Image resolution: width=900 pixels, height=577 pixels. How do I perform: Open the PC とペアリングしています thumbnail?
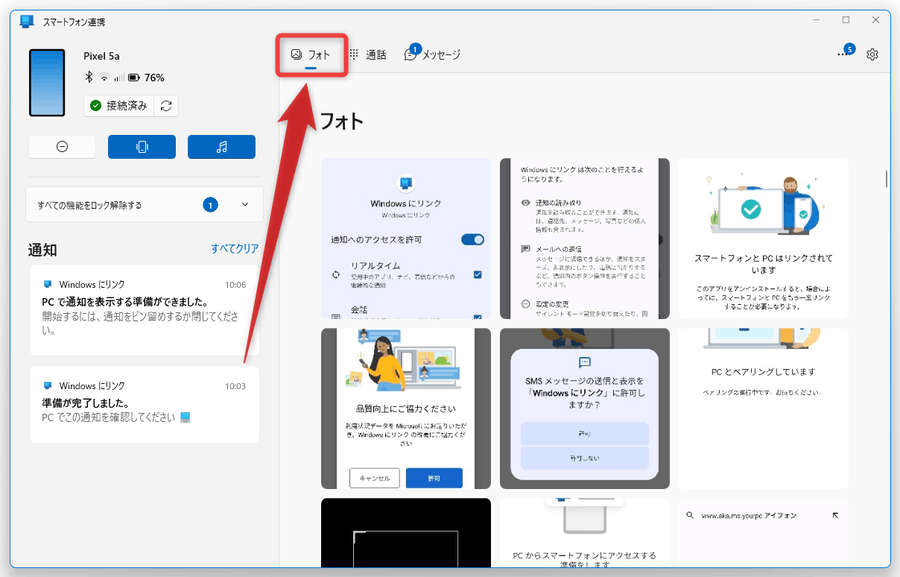[763, 408]
